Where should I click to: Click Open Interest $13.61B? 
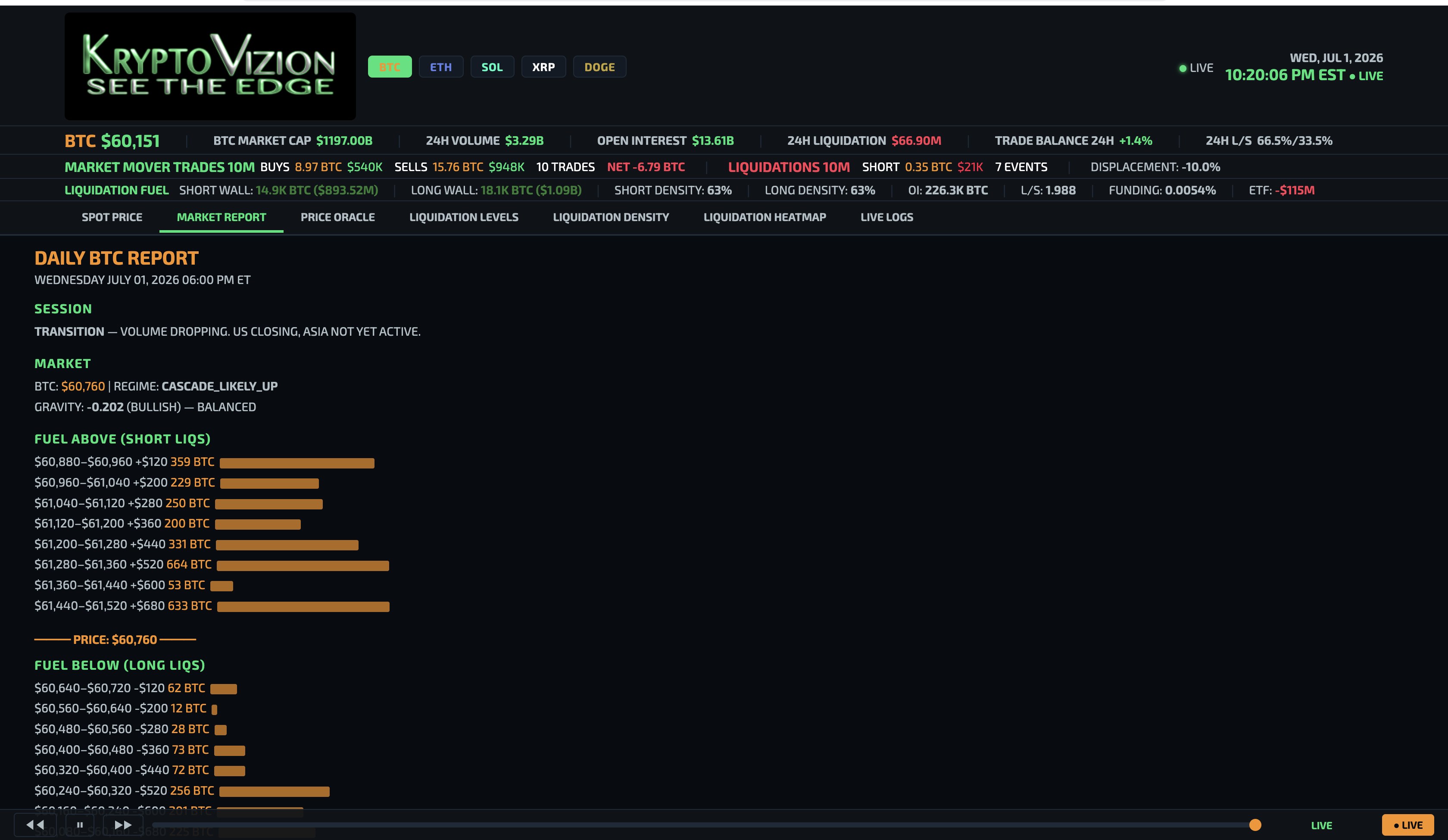point(665,141)
